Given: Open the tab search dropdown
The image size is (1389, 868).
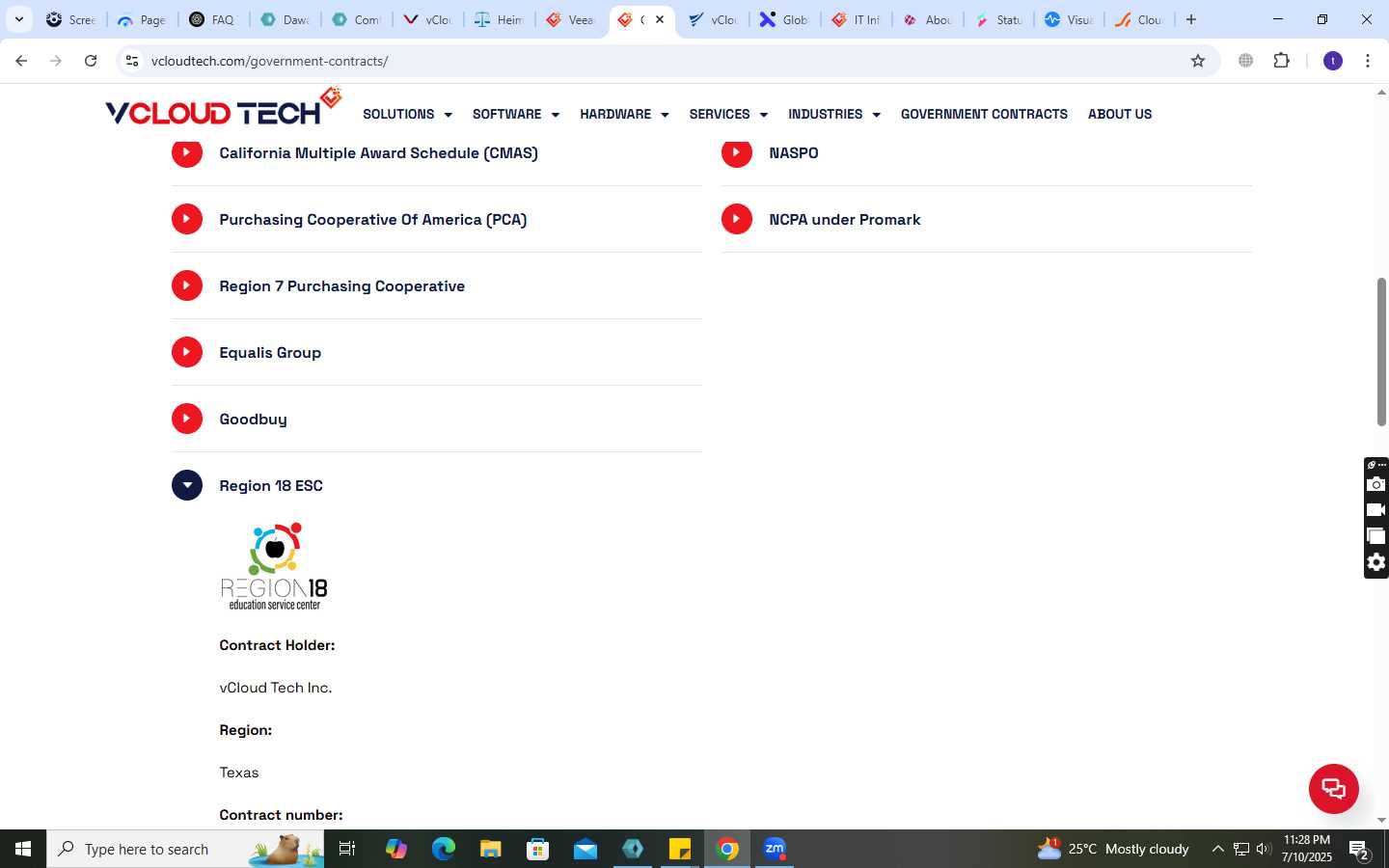Looking at the screenshot, I should click(x=18, y=19).
